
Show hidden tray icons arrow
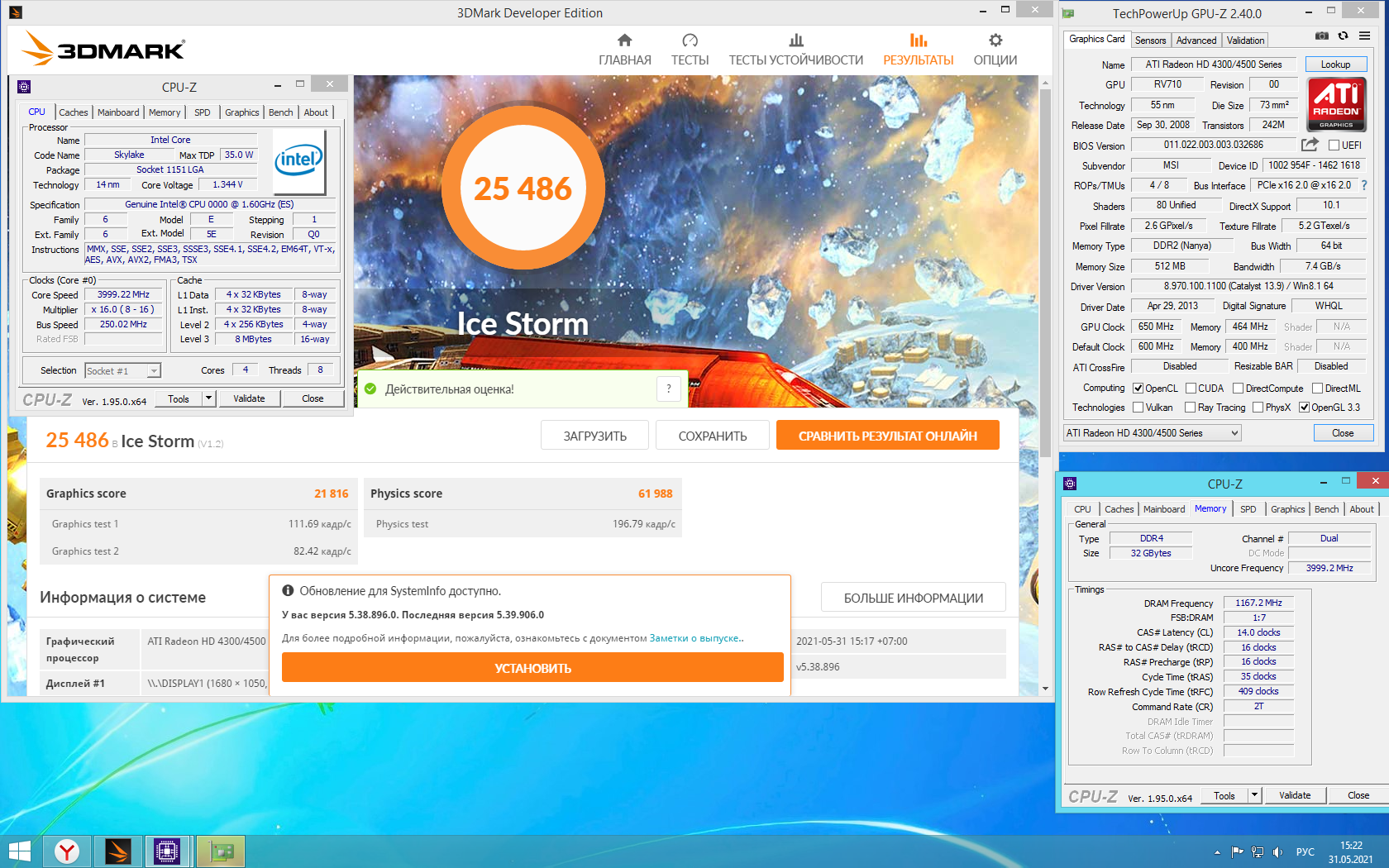tap(1217, 852)
